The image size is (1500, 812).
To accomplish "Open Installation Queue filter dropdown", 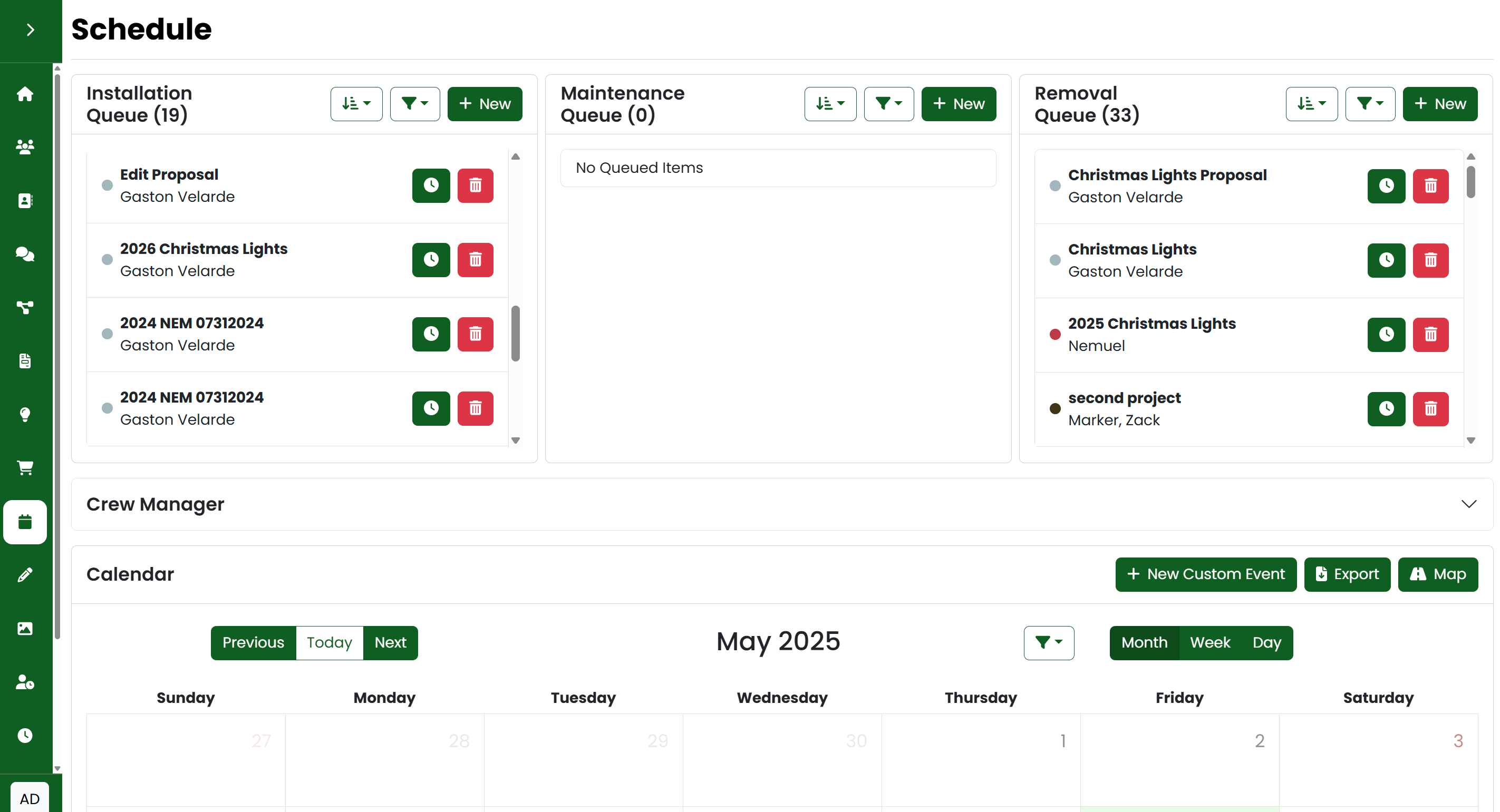I will (x=414, y=104).
